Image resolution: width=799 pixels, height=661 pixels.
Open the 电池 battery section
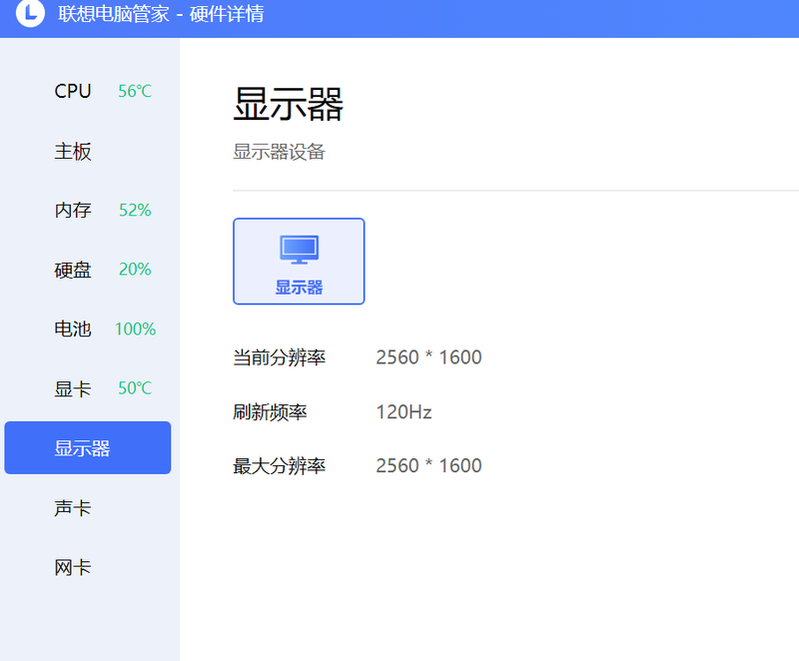[73, 329]
